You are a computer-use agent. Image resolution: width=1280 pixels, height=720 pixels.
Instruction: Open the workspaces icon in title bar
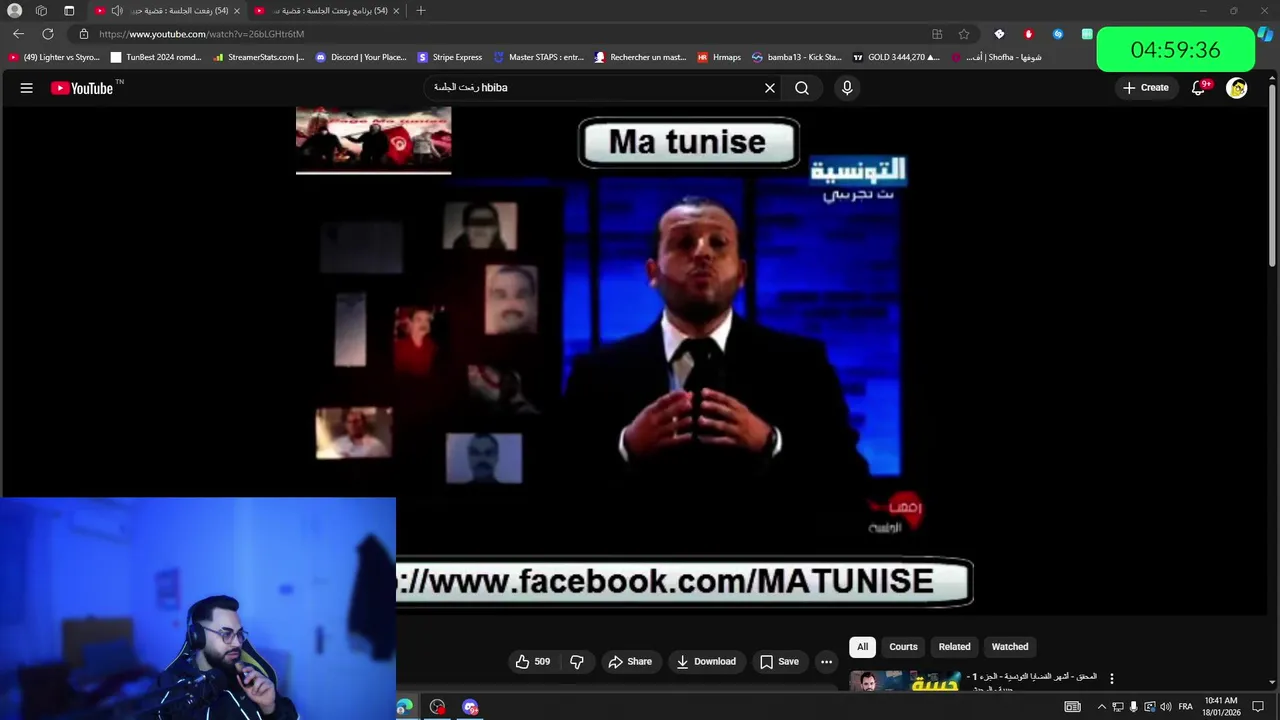[x=41, y=11]
